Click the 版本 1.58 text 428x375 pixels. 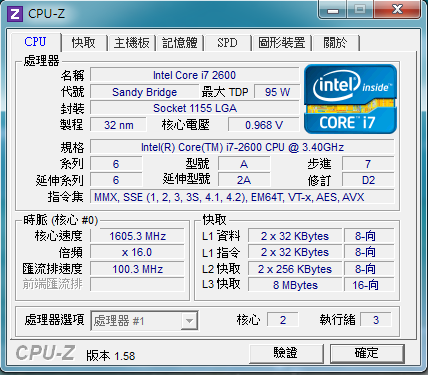111,356
